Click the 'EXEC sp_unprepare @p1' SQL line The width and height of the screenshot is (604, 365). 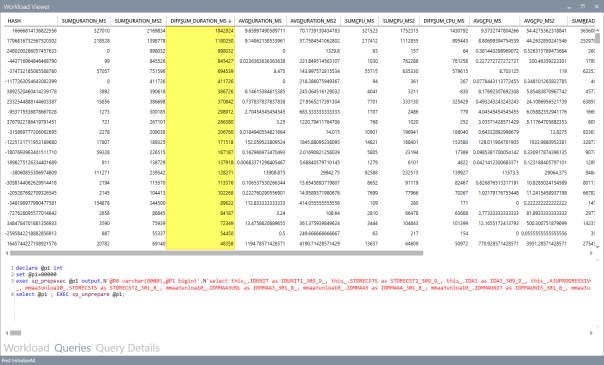tap(70, 294)
